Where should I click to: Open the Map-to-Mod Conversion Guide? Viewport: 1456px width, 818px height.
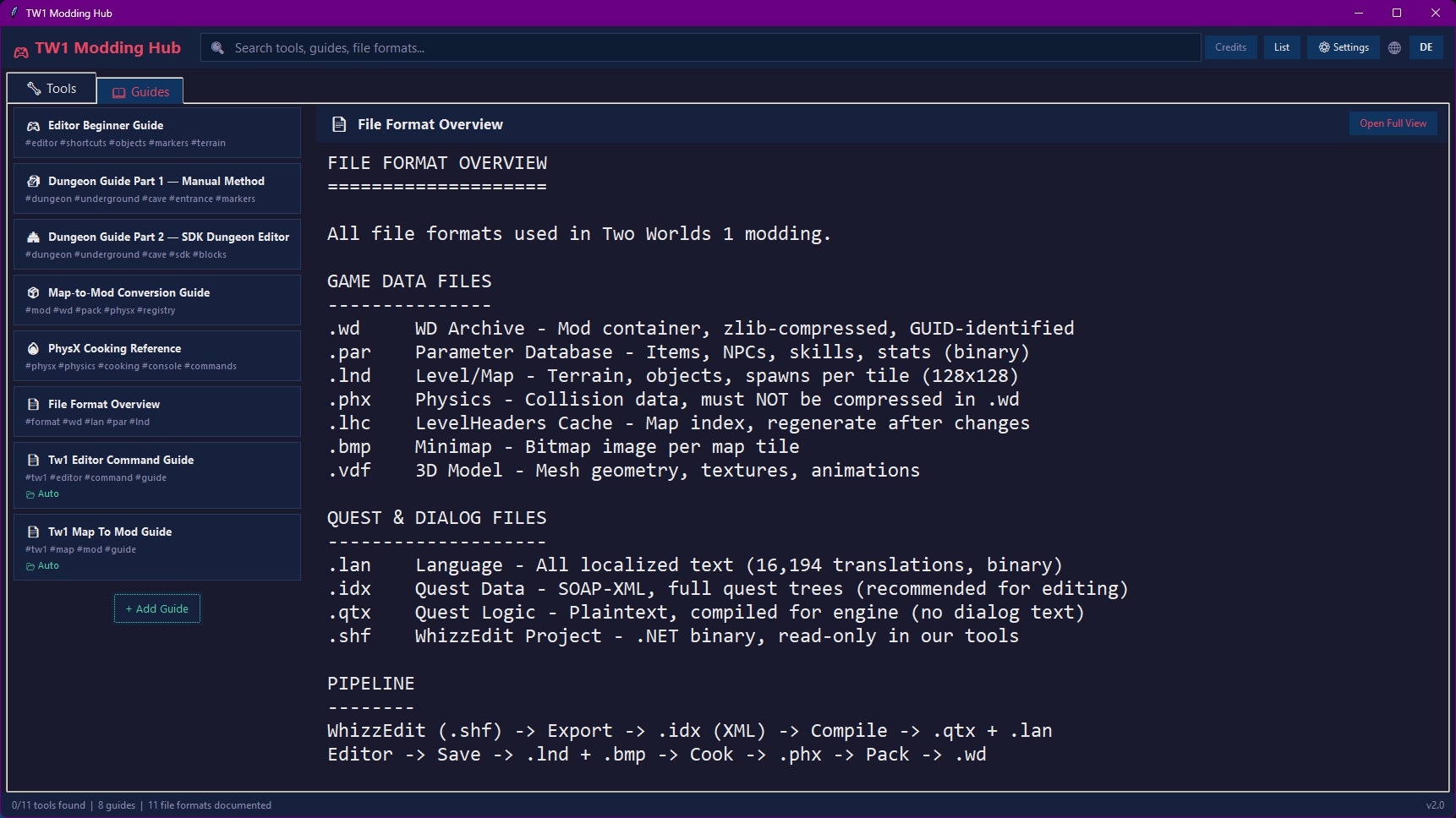(157, 300)
